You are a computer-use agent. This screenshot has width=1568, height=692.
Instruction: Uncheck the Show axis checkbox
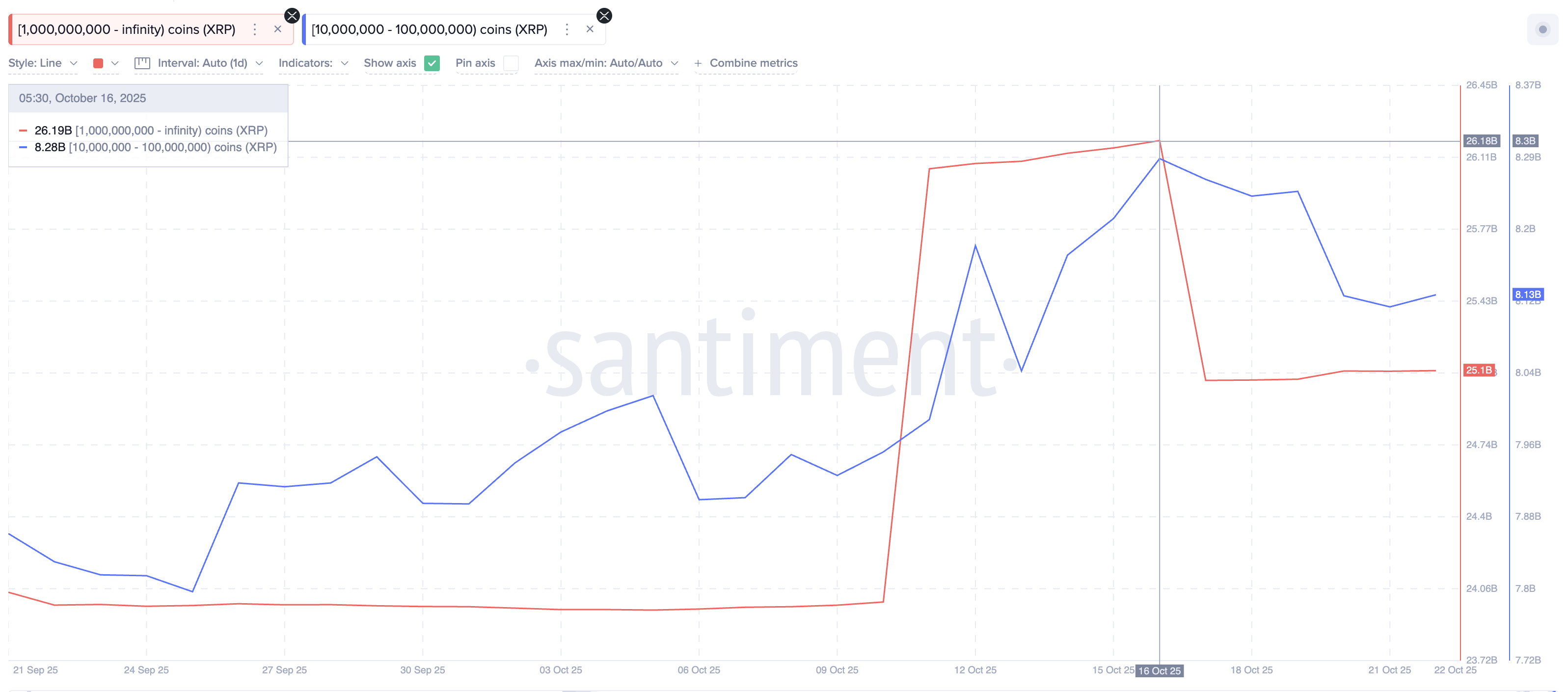432,63
